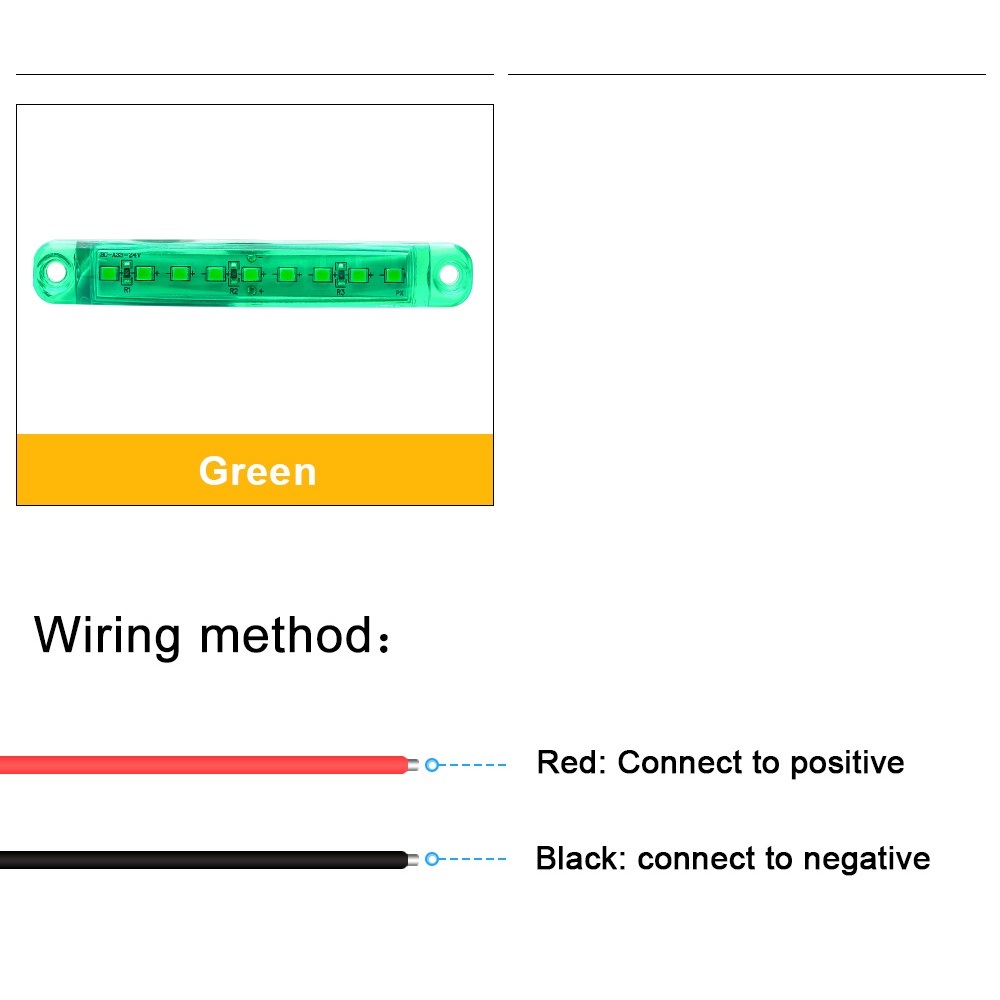Screen dimensions: 1000x1000
Task: Click the left mounting hole of the green light
Action: pos(58,272)
